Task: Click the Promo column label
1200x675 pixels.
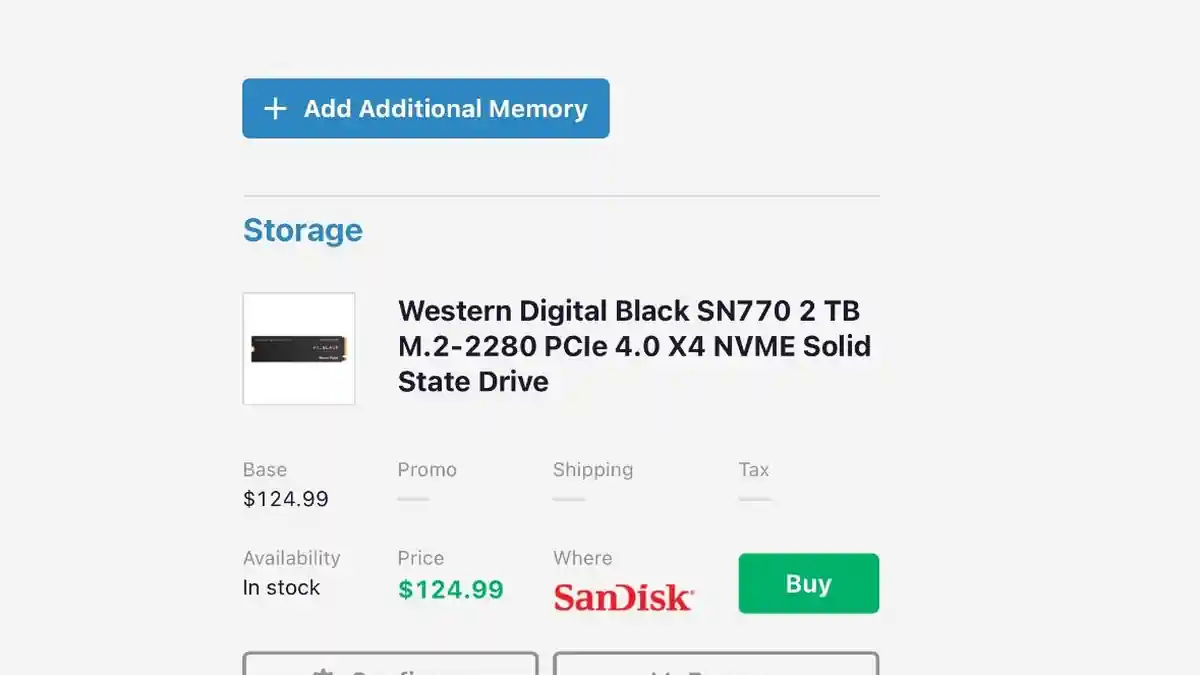Action: (x=427, y=470)
